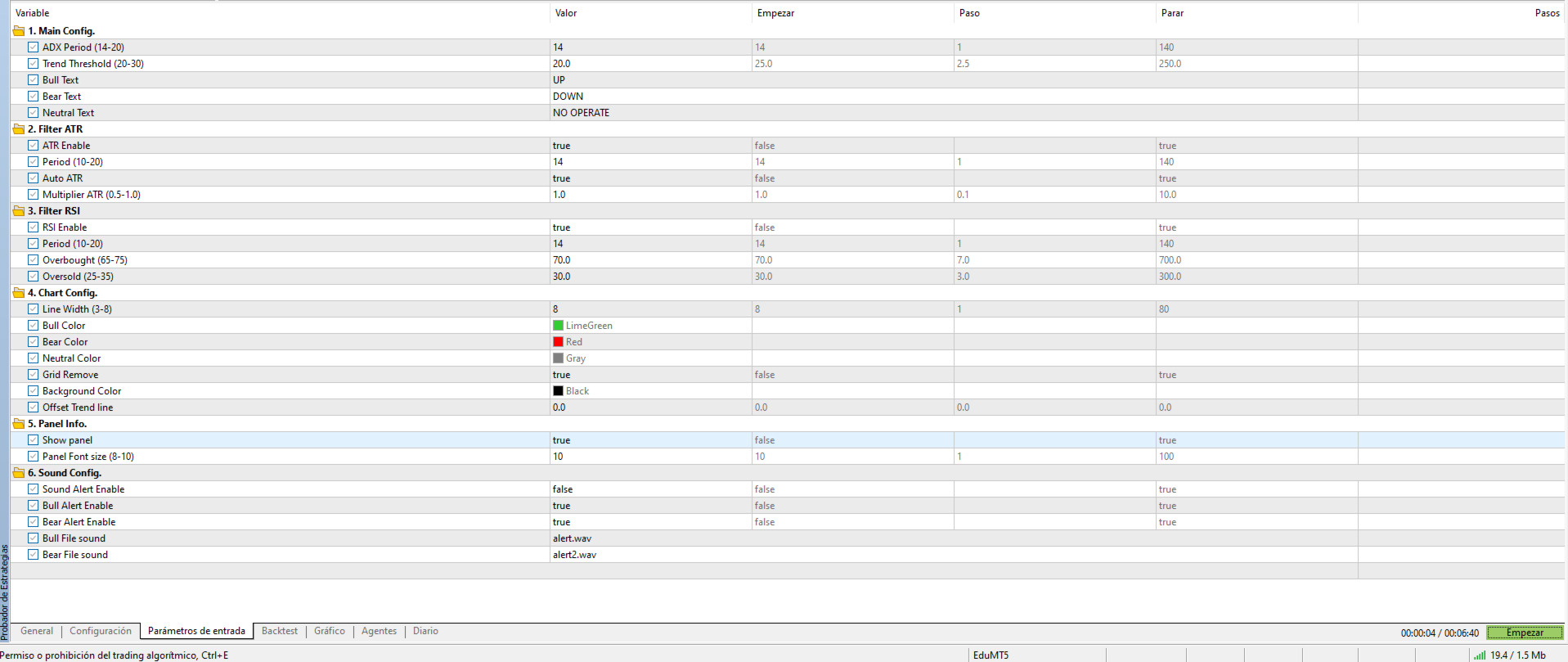Uncheck the Panel Font size (8-10) checkbox

click(x=34, y=457)
